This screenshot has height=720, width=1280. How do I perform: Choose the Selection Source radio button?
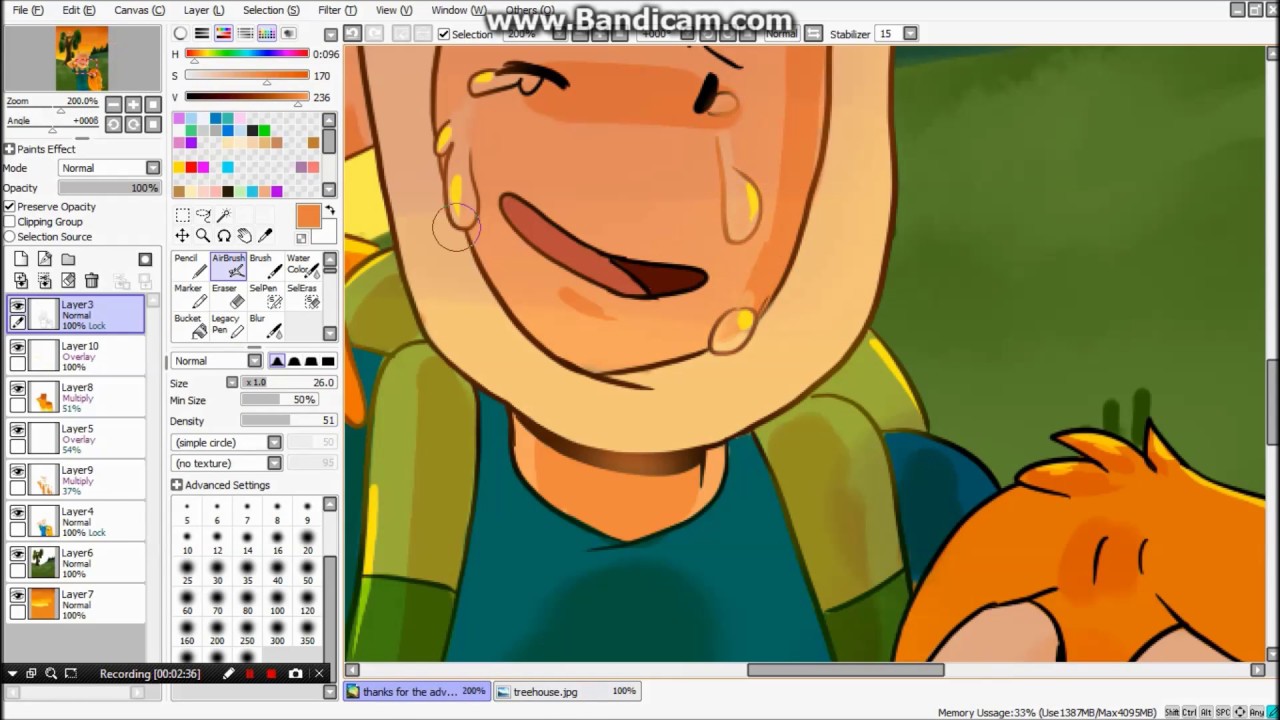click(x=10, y=236)
